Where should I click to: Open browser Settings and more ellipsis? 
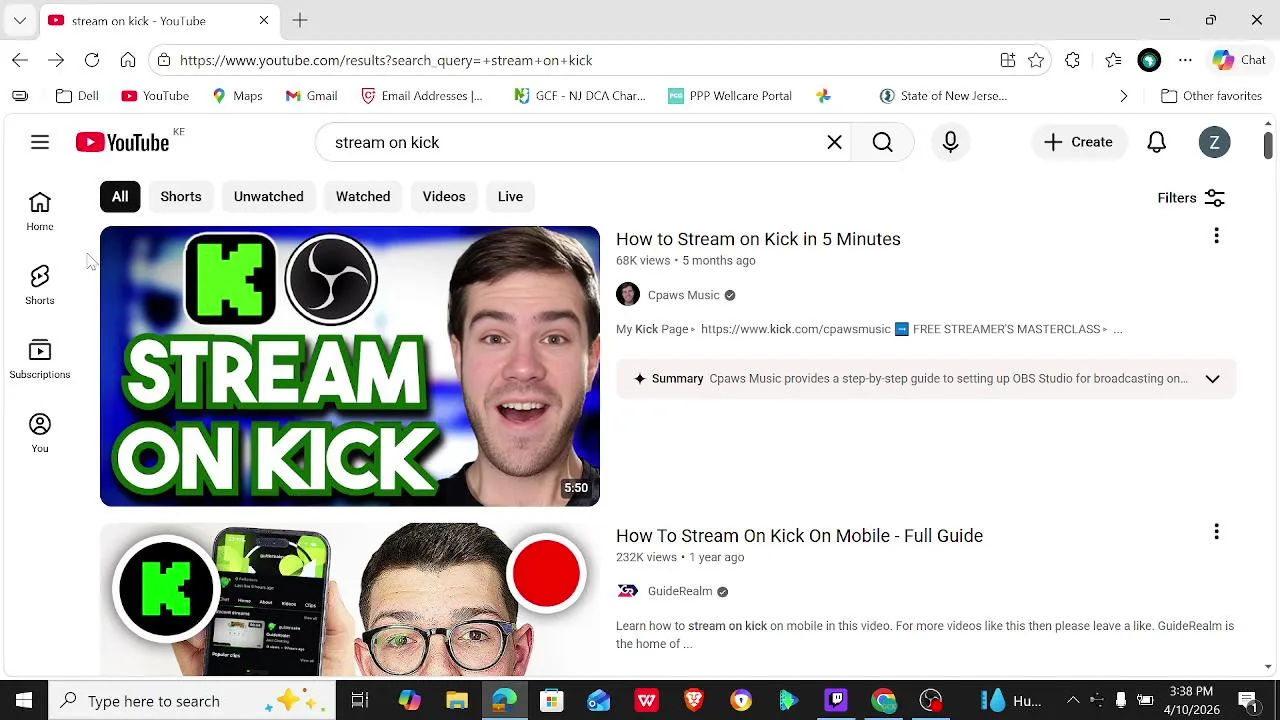click(x=1185, y=60)
